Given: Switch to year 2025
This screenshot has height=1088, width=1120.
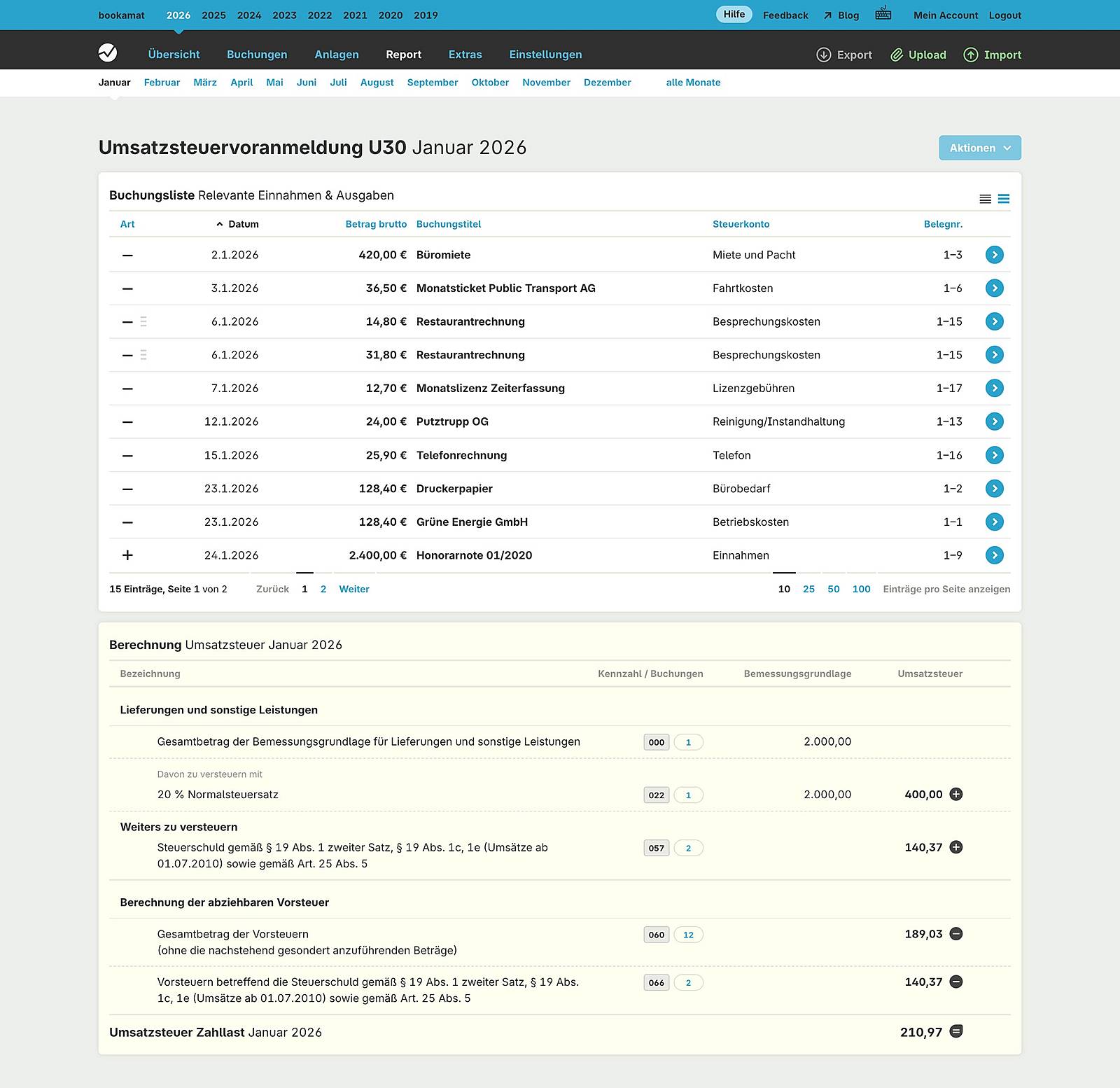Looking at the screenshot, I should point(213,15).
